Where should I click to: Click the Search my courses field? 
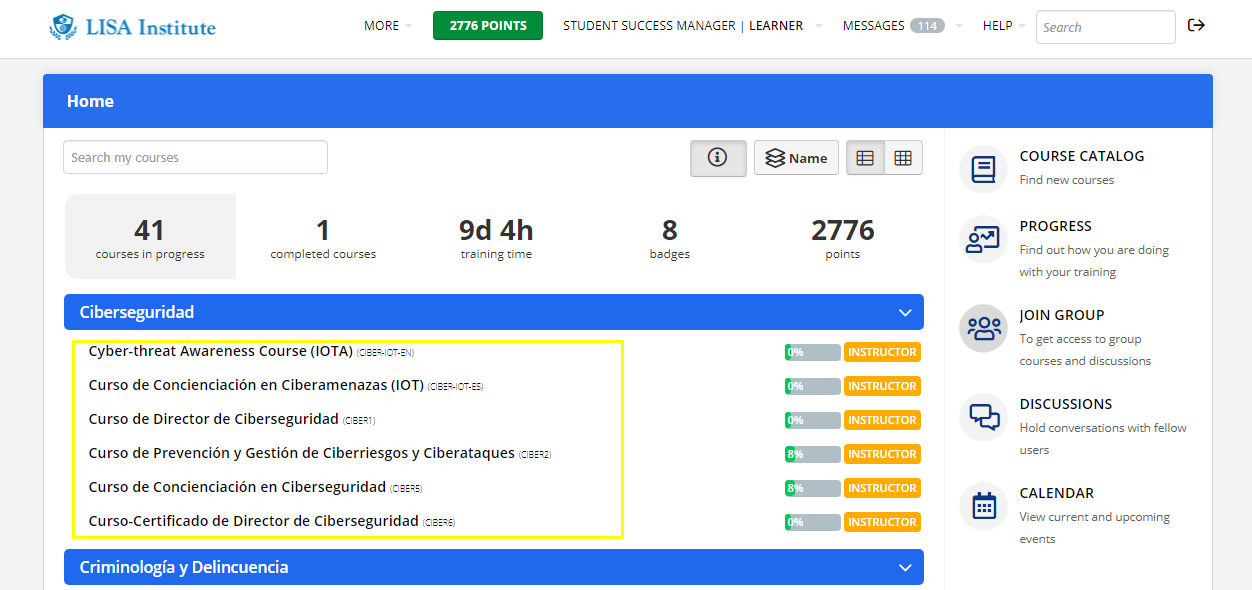(x=195, y=157)
